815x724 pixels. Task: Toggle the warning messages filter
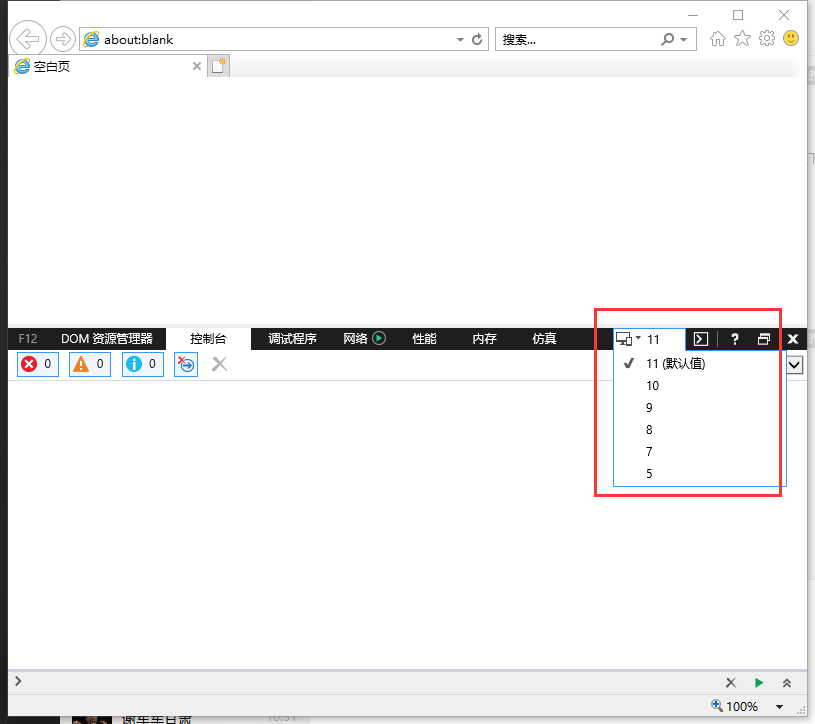coord(90,364)
